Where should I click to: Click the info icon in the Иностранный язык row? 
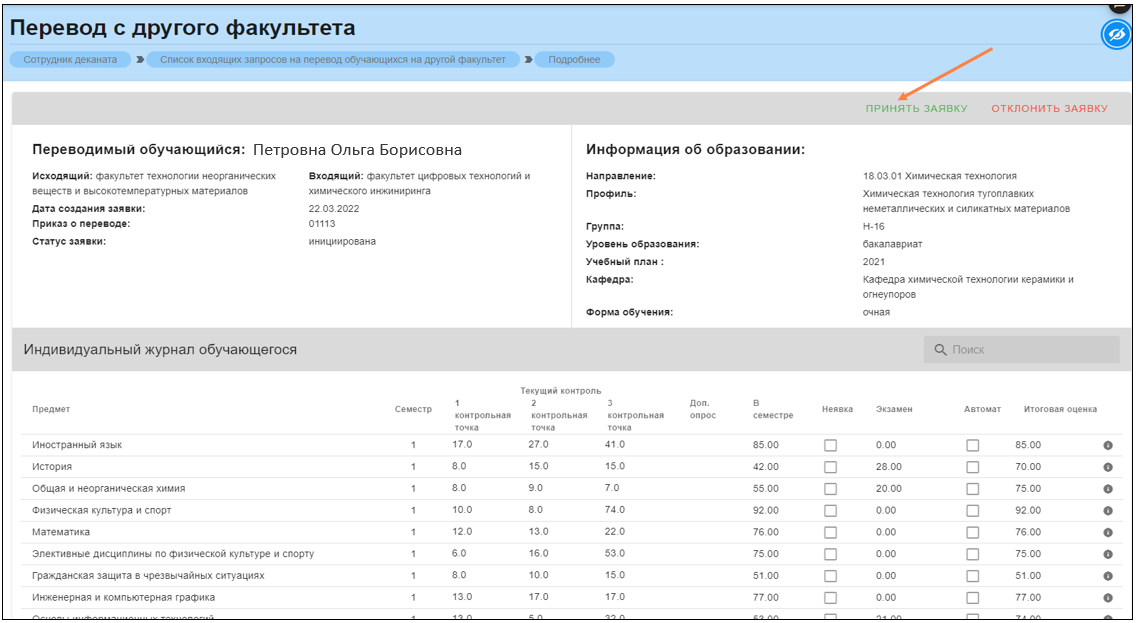1108,445
